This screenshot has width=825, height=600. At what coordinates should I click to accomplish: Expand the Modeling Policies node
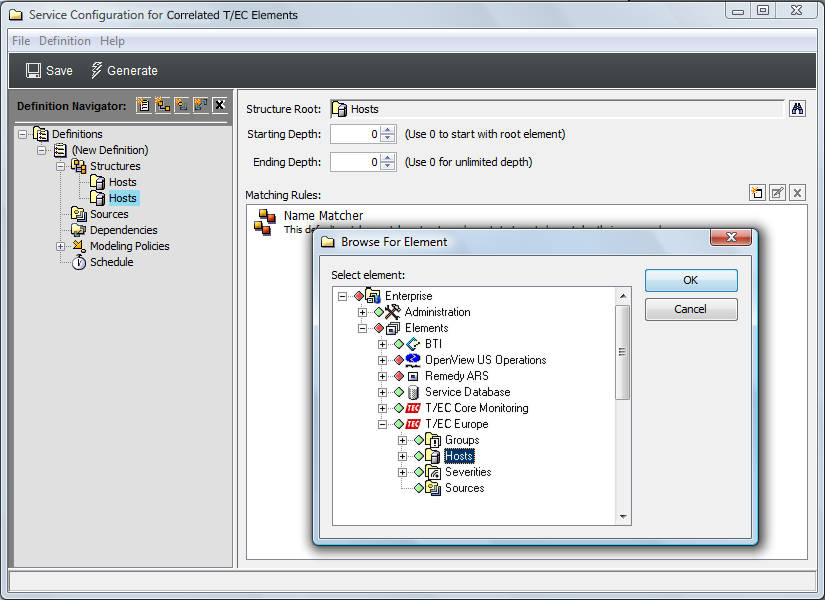tap(61, 246)
